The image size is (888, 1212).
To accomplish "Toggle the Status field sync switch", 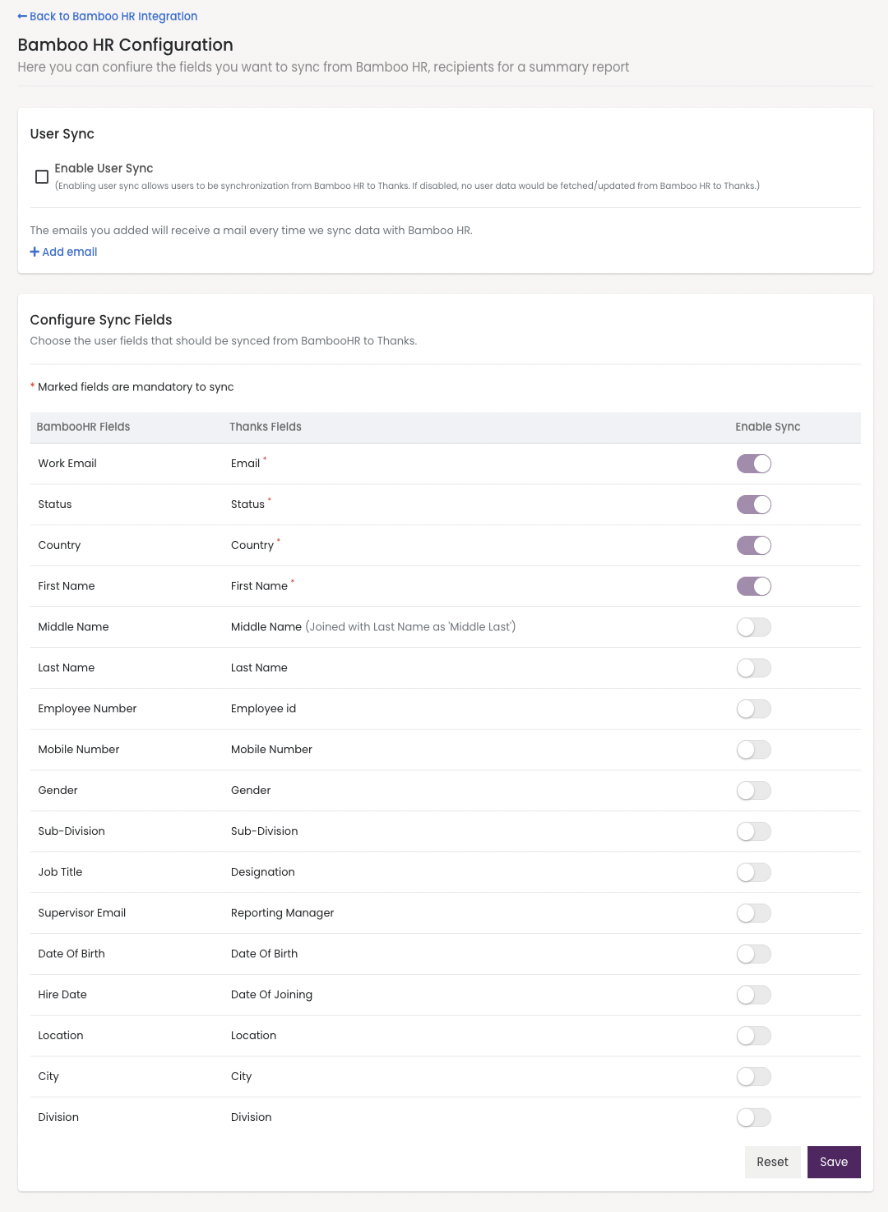I will coord(754,505).
